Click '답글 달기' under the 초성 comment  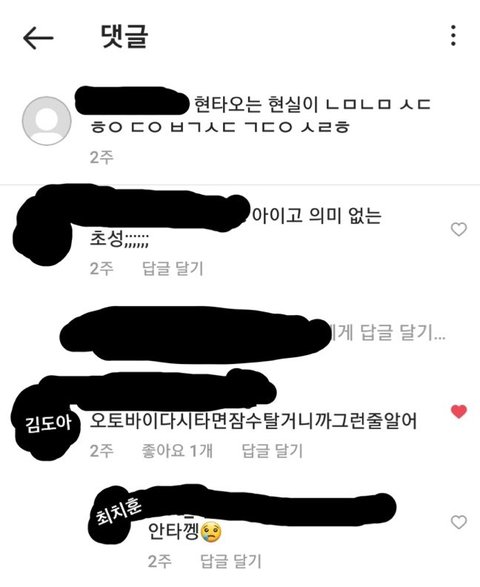[x=173, y=268]
